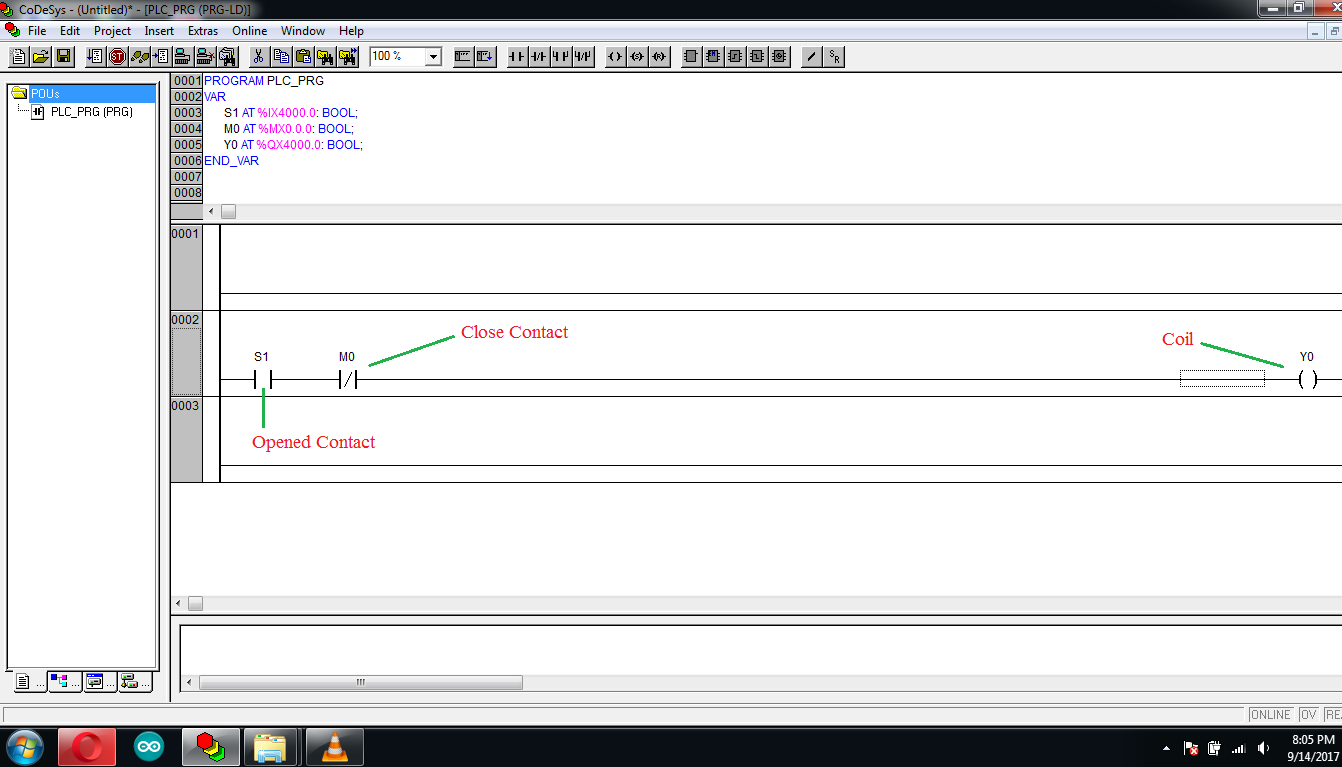Select the POUs folder in the tree
Viewport: 1342px width, 767px height.
tap(45, 94)
